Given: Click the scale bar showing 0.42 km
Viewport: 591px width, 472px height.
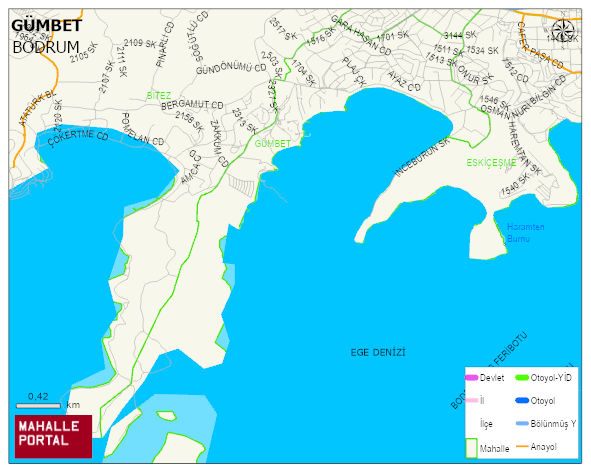Looking at the screenshot, I should click(38, 406).
